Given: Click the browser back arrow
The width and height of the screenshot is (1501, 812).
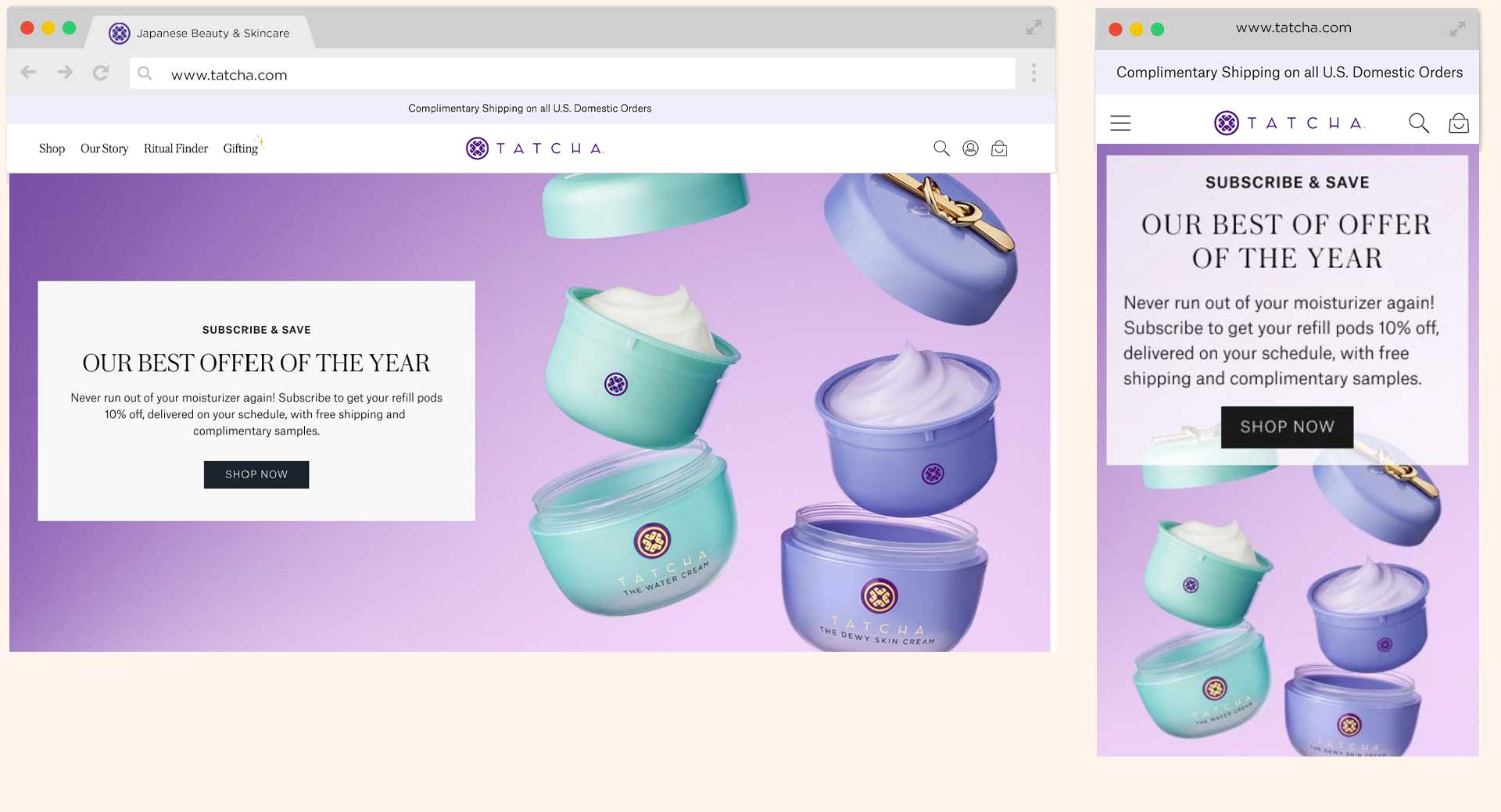Looking at the screenshot, I should pyautogui.click(x=28, y=73).
